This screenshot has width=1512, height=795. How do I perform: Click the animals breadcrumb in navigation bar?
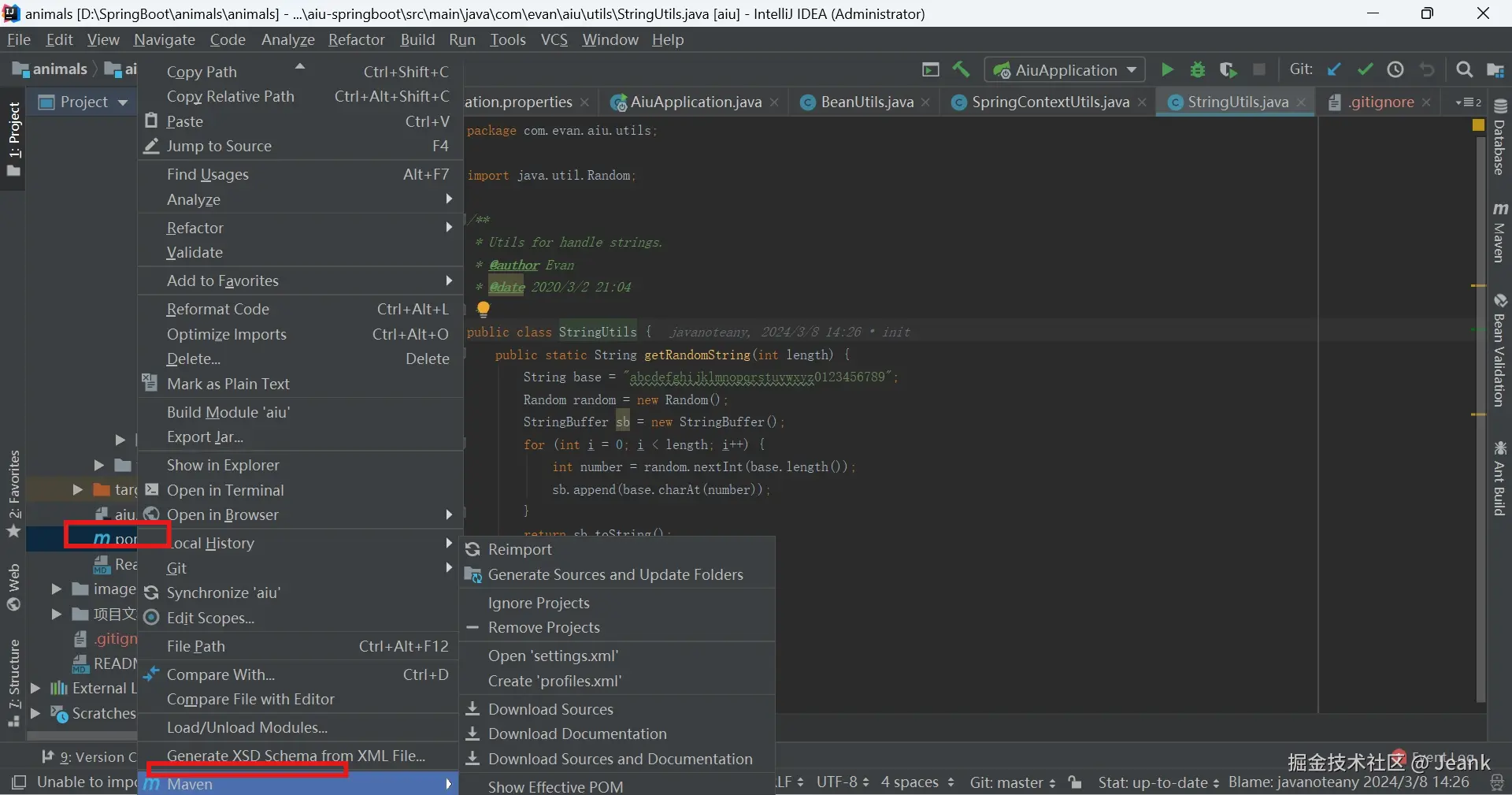tap(50, 69)
